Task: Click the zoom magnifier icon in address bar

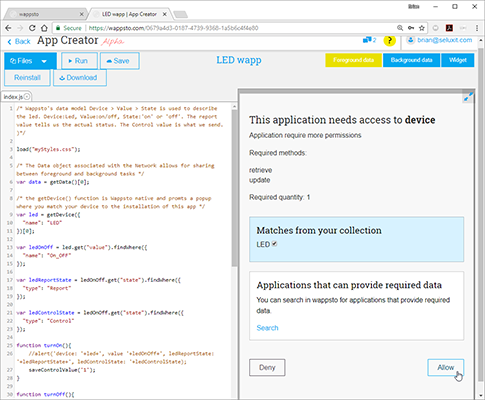Action: coord(400,28)
